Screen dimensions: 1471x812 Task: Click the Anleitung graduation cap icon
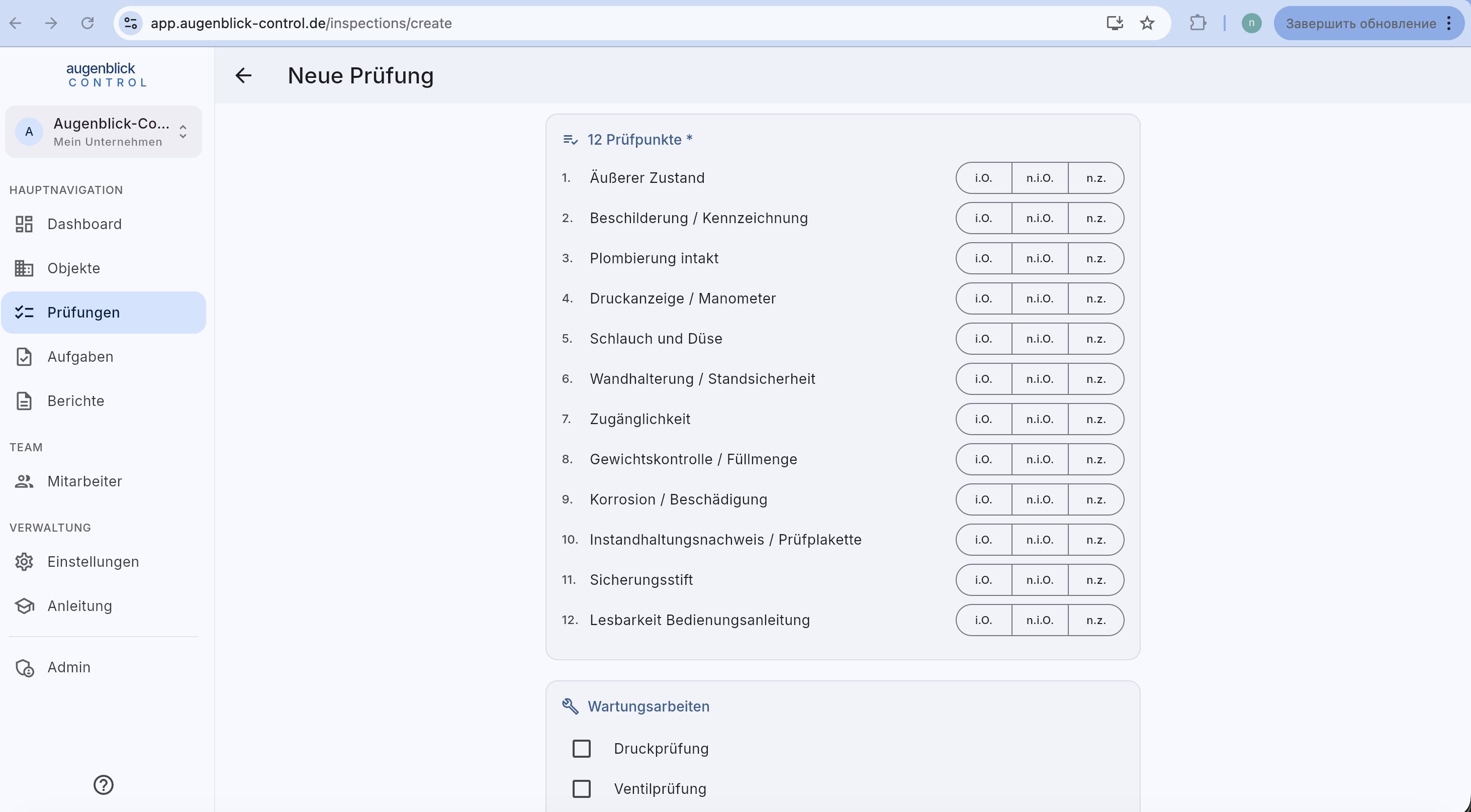24,606
